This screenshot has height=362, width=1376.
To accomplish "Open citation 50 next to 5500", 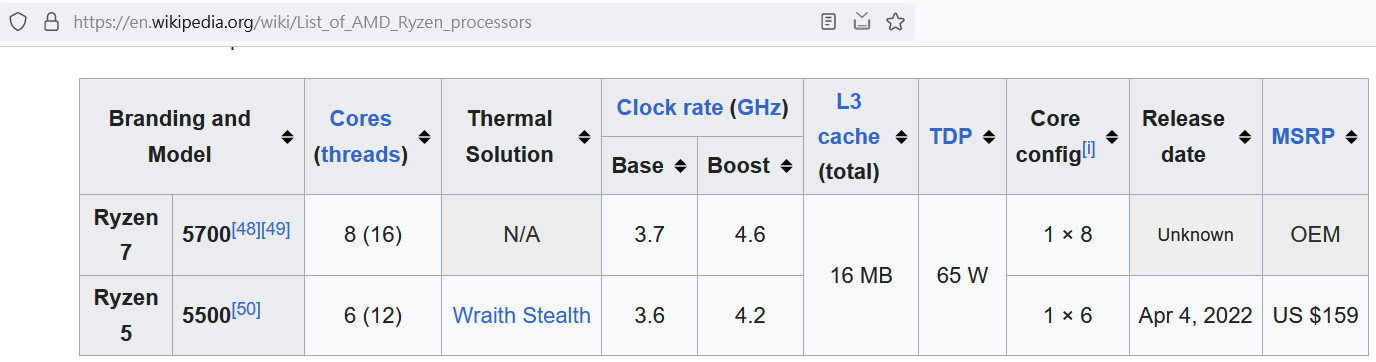I will click(x=246, y=310).
